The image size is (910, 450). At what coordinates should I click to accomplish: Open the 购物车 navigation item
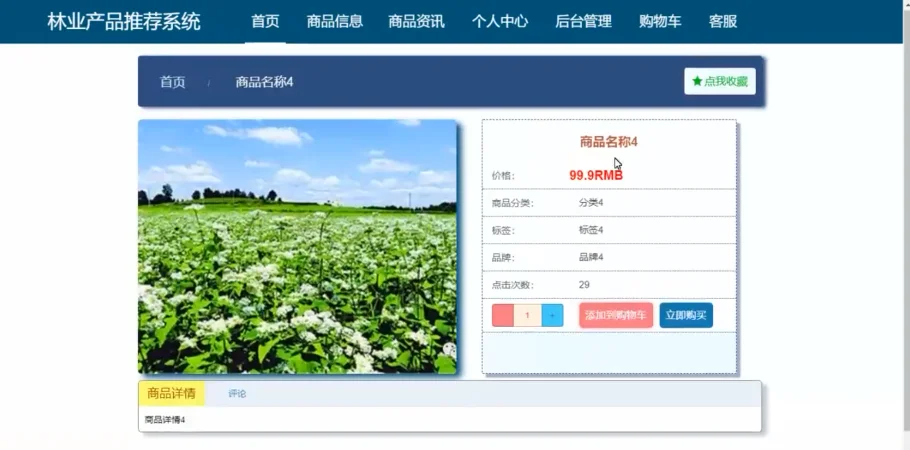coord(660,21)
